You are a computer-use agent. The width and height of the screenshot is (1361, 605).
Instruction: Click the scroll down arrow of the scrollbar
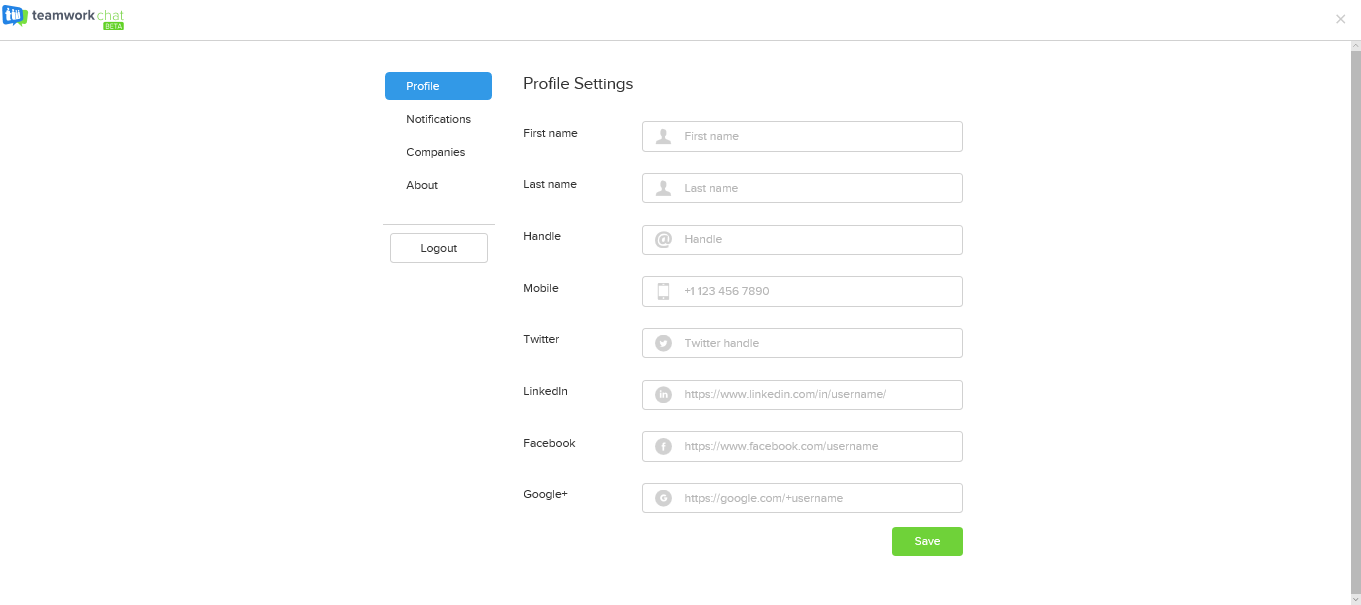[1355, 599]
